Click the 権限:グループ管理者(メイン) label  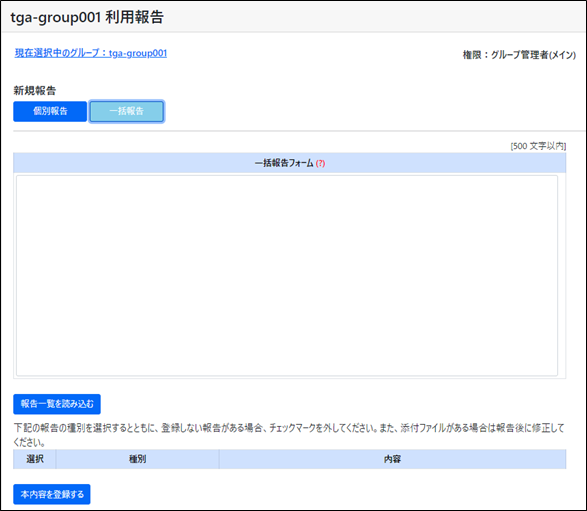pos(519,55)
